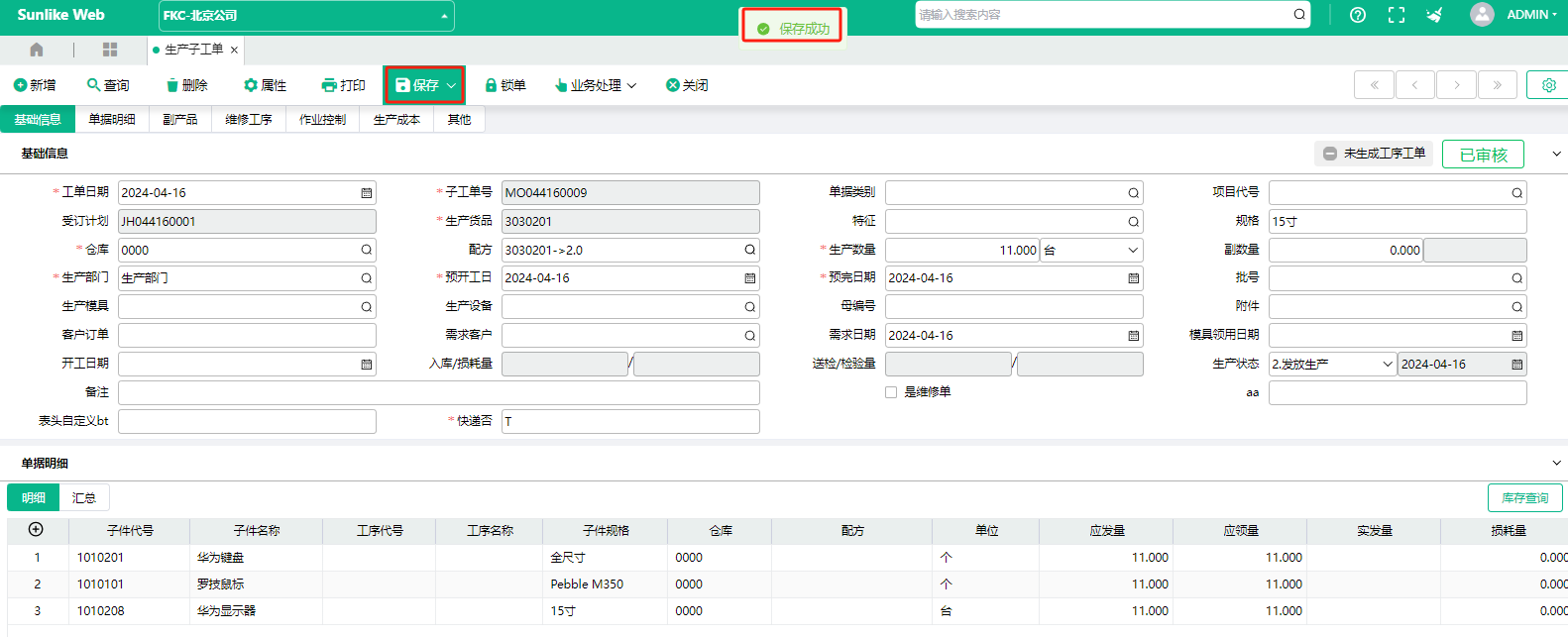
Task: Open the home page icon tab
Action: [37, 50]
